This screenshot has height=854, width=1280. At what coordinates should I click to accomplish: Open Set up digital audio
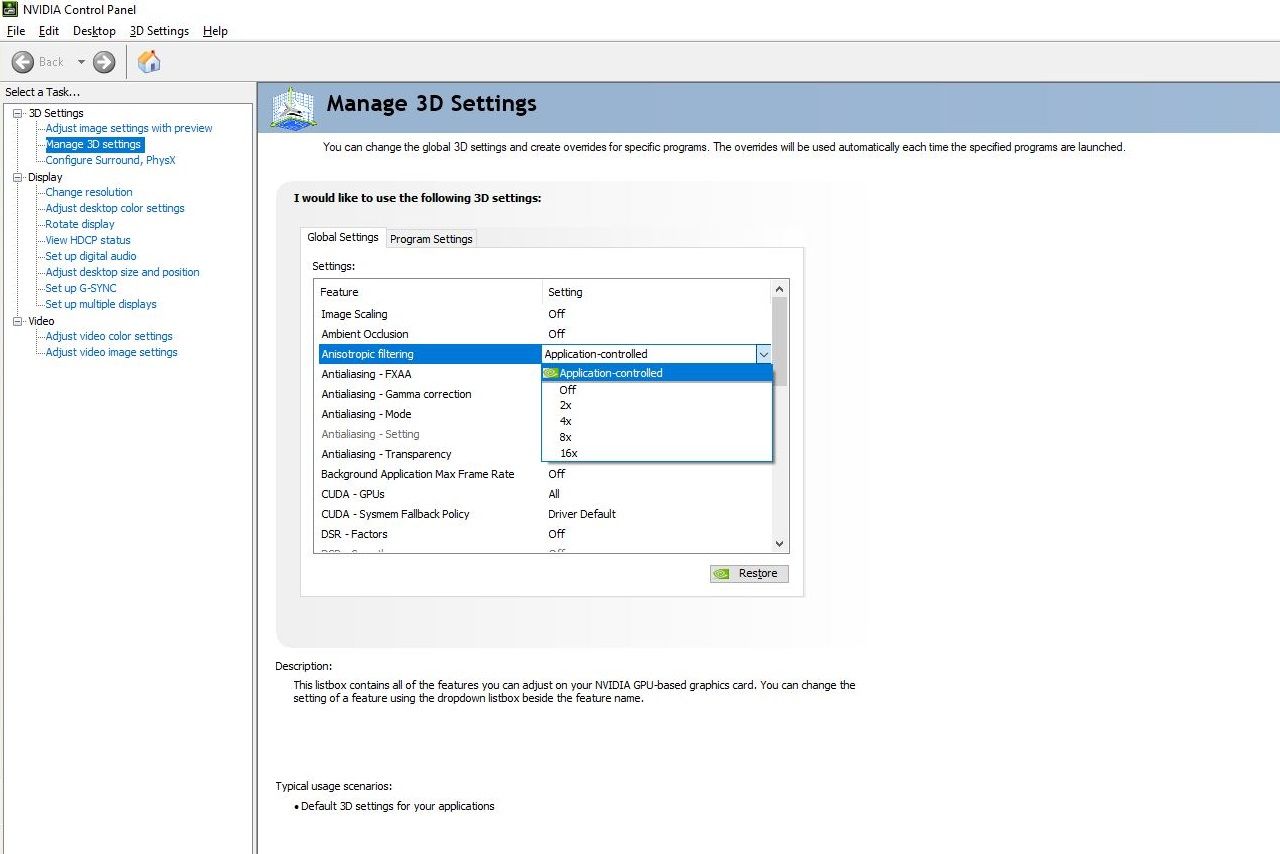[91, 256]
